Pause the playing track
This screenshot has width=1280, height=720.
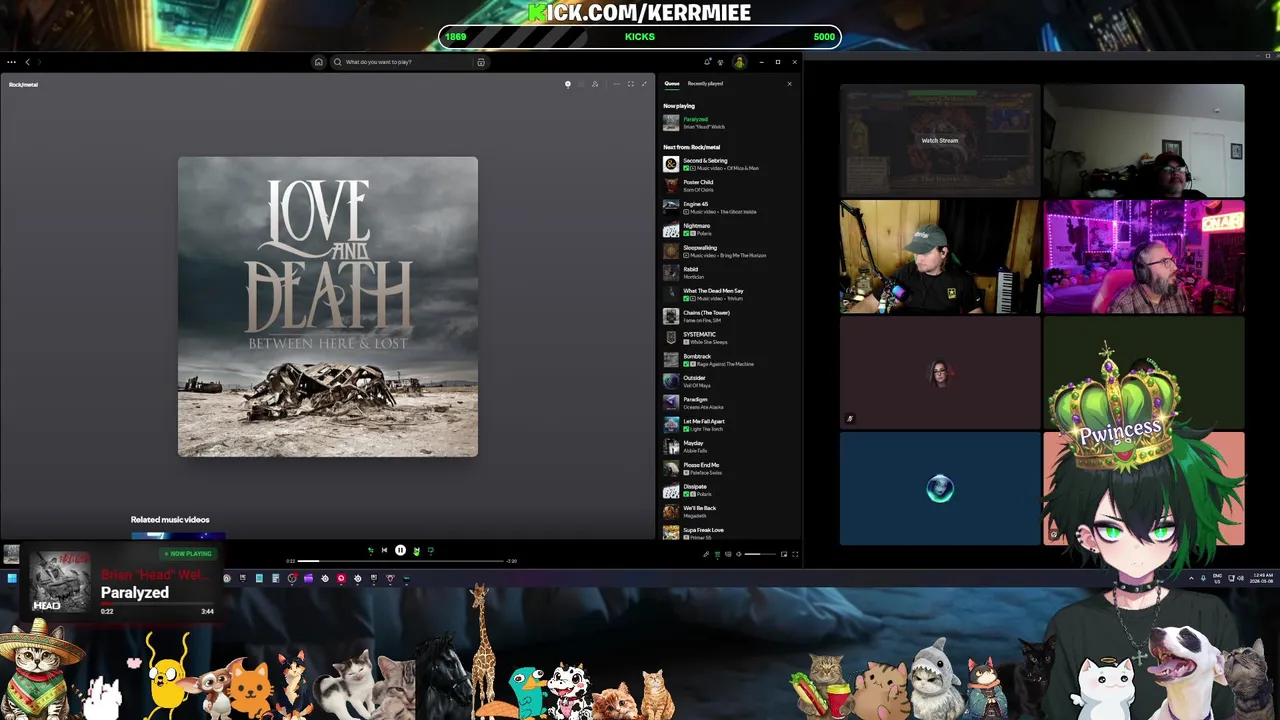tap(400, 550)
